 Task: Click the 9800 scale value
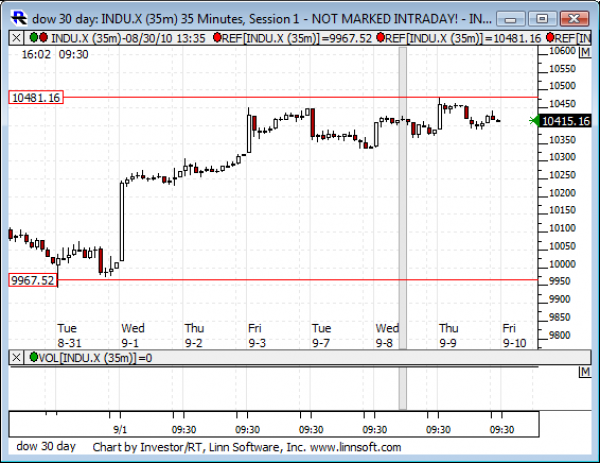coord(559,335)
